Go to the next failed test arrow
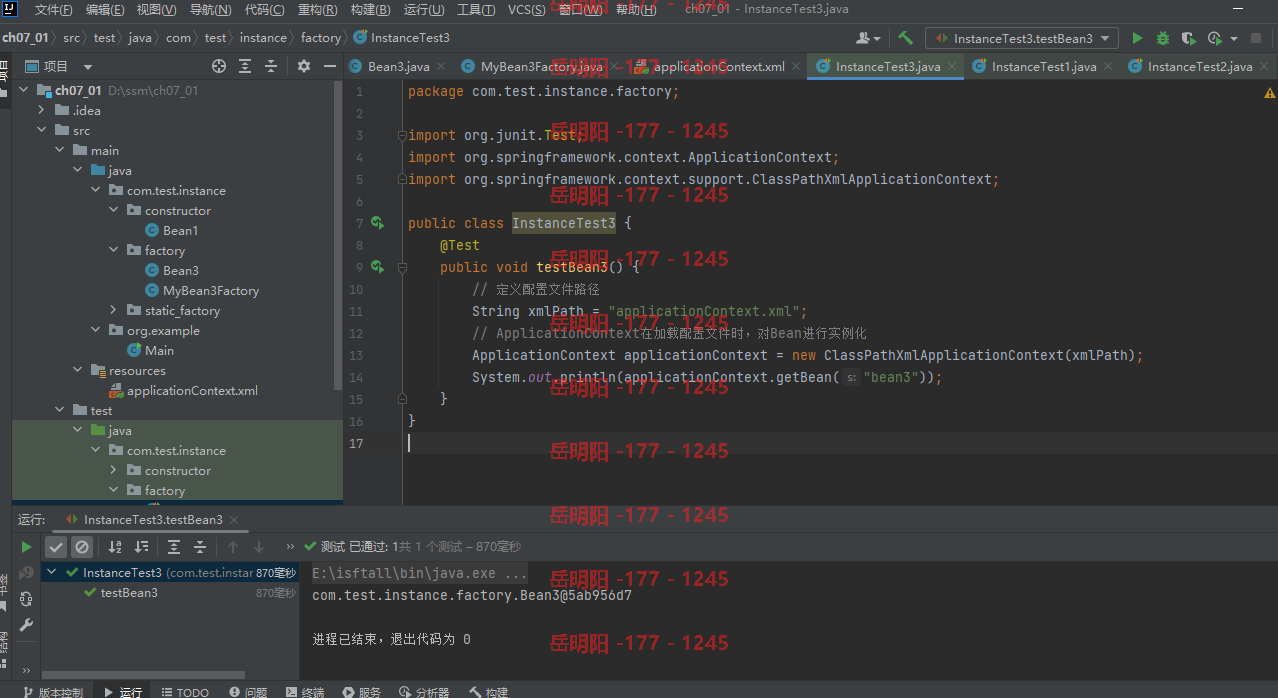The image size is (1278, 698). pos(259,547)
